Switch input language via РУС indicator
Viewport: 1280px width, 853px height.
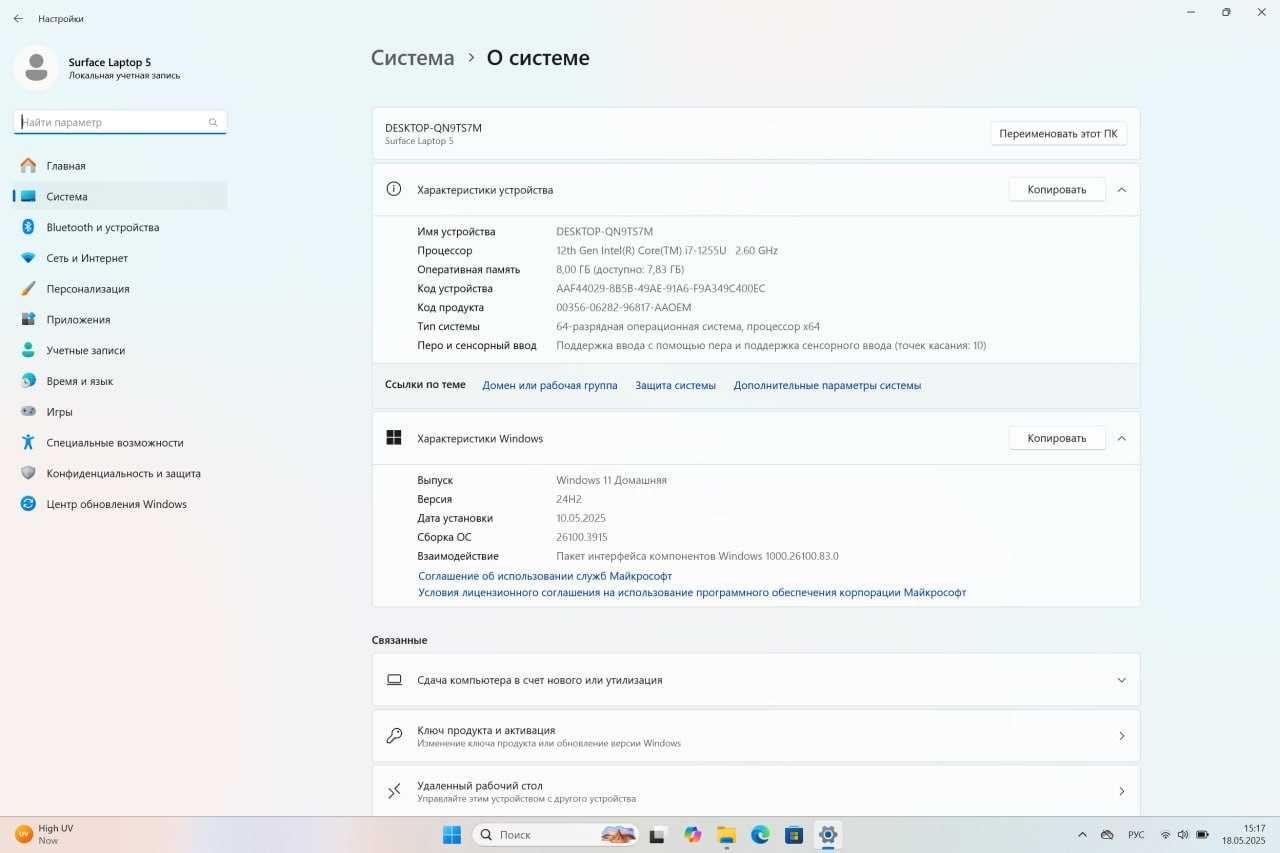point(1136,834)
